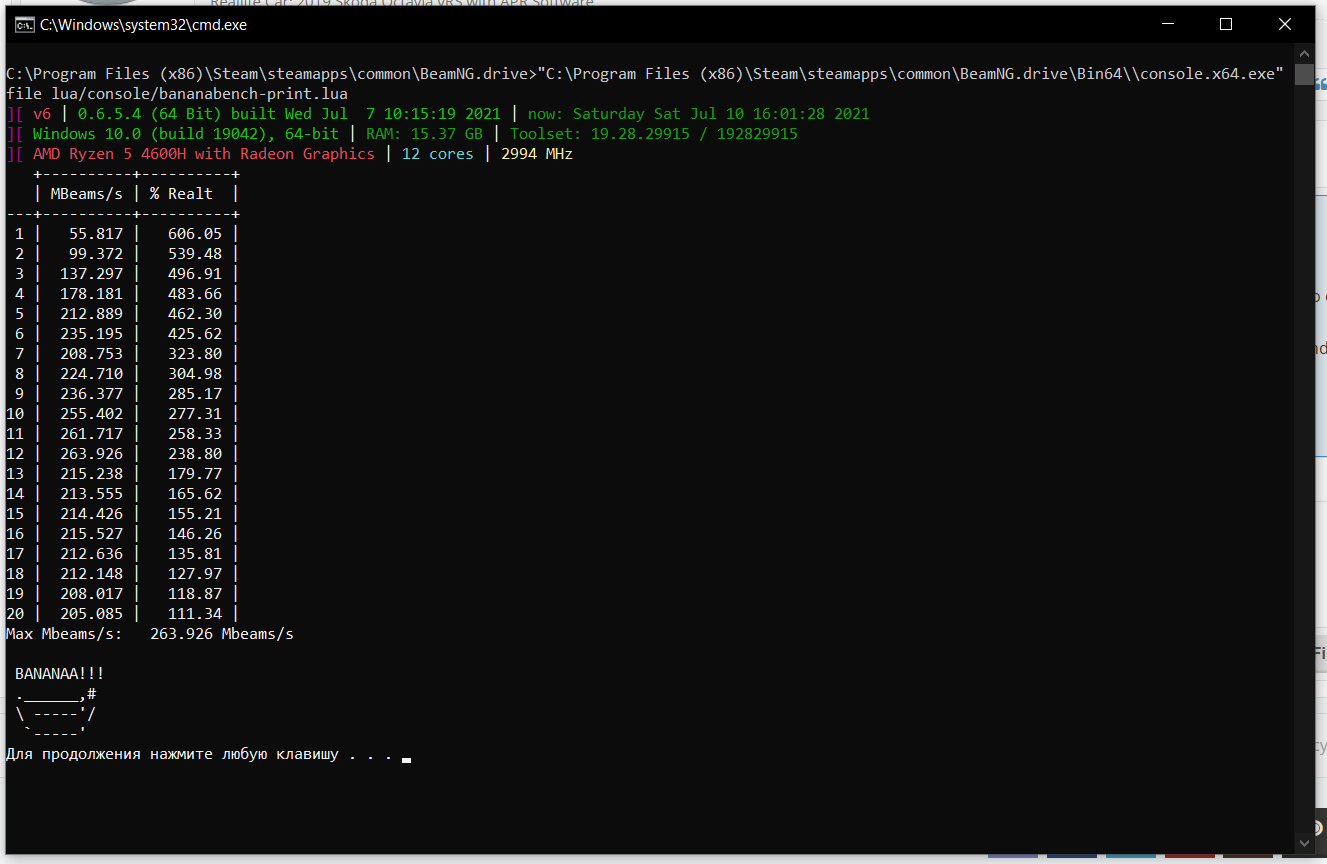This screenshot has height=864, width=1327.
Task: Click the value 212.889 in row 5
Action: (92, 314)
